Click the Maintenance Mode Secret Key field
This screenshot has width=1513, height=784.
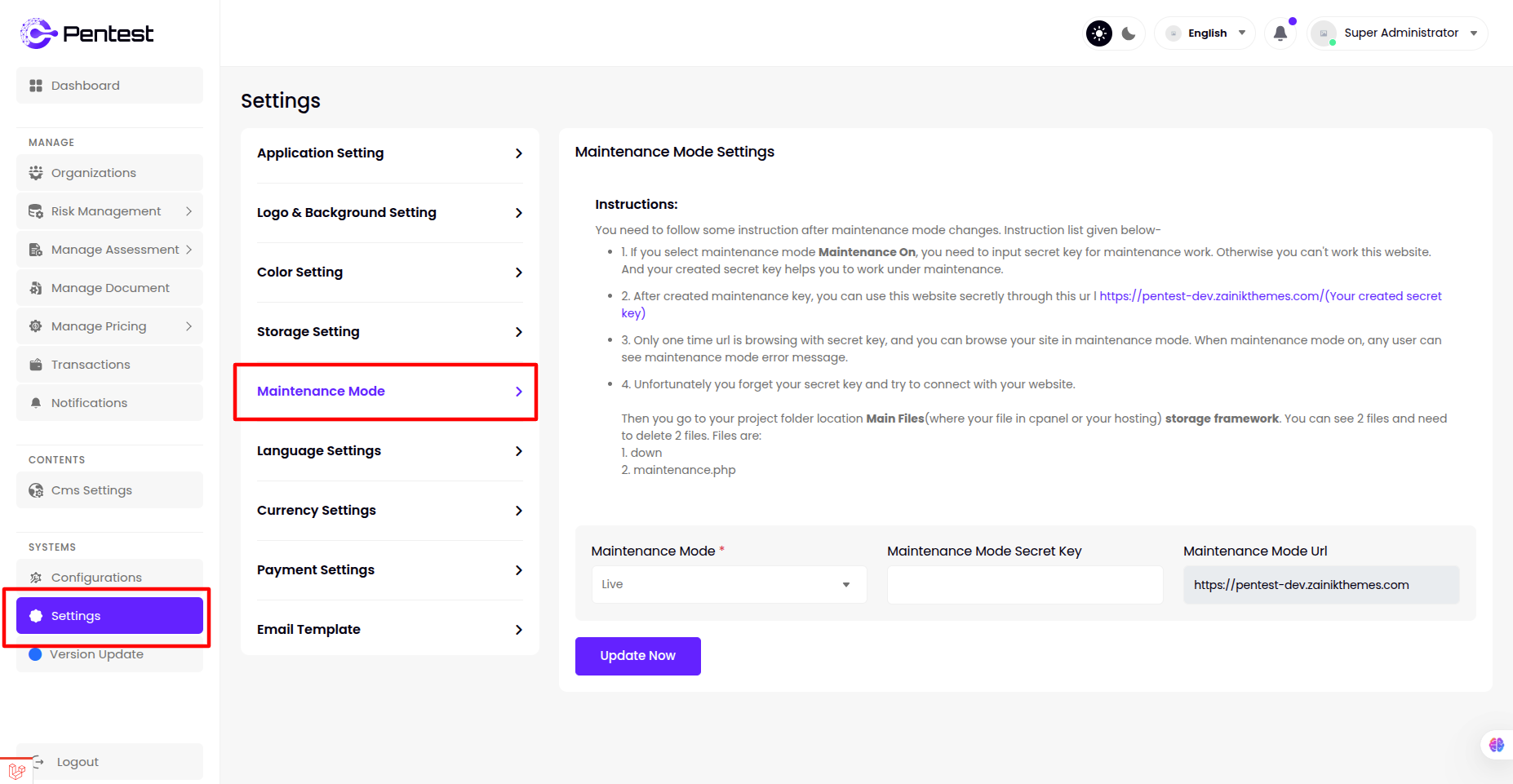click(x=1024, y=585)
